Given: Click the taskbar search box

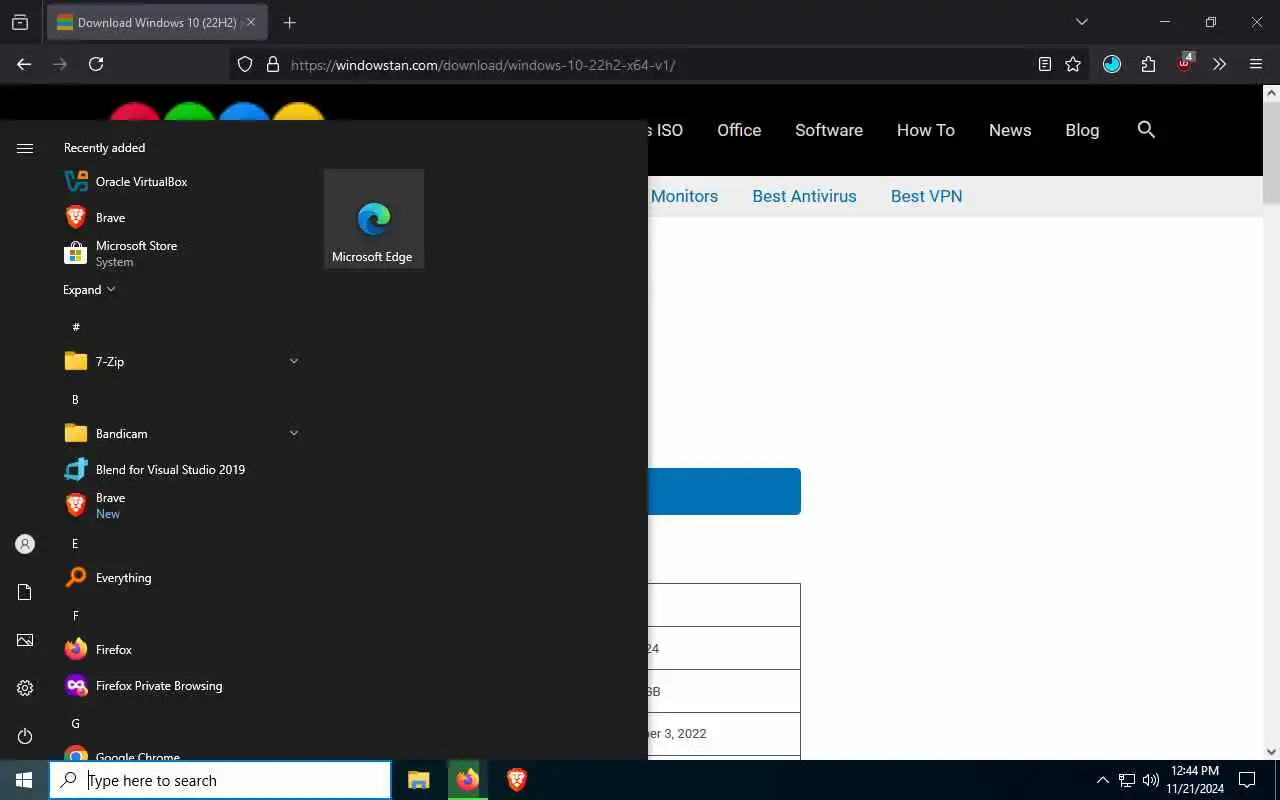Looking at the screenshot, I should click(220, 780).
